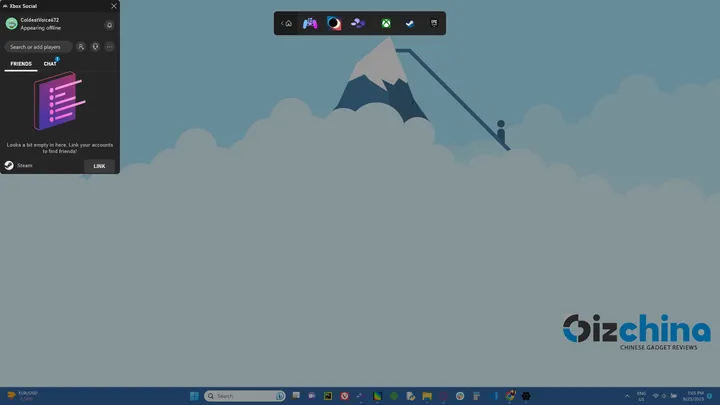
Task: Switch to the CHAT tab
Action: point(50,64)
